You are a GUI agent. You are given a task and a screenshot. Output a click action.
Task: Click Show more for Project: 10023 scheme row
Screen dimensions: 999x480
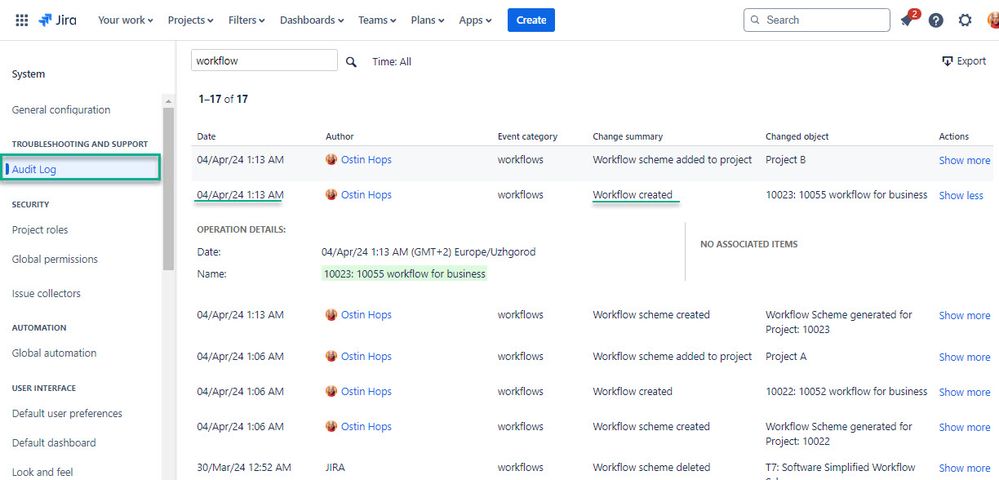[965, 315]
